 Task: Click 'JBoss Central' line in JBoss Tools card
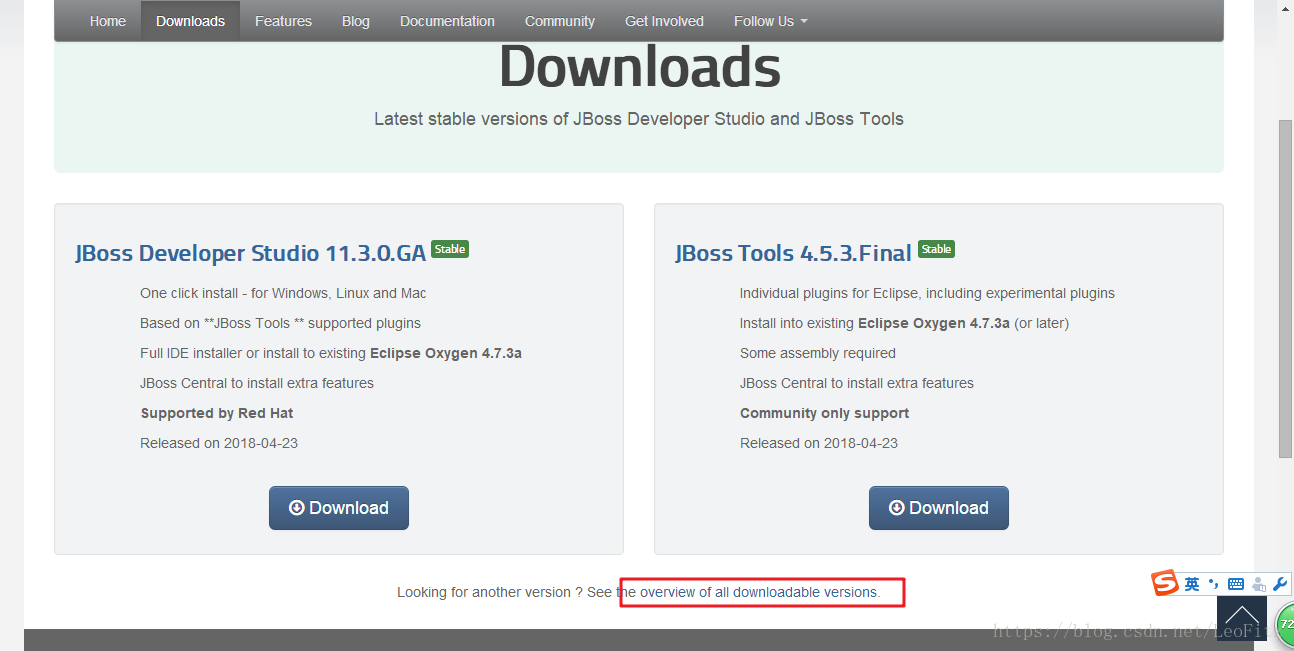click(x=857, y=383)
